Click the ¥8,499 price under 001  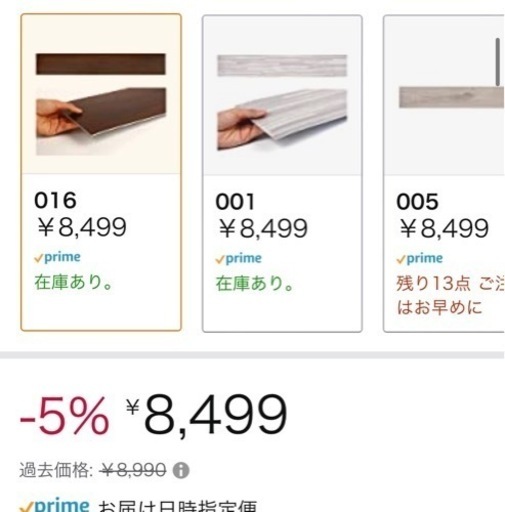pos(263,229)
